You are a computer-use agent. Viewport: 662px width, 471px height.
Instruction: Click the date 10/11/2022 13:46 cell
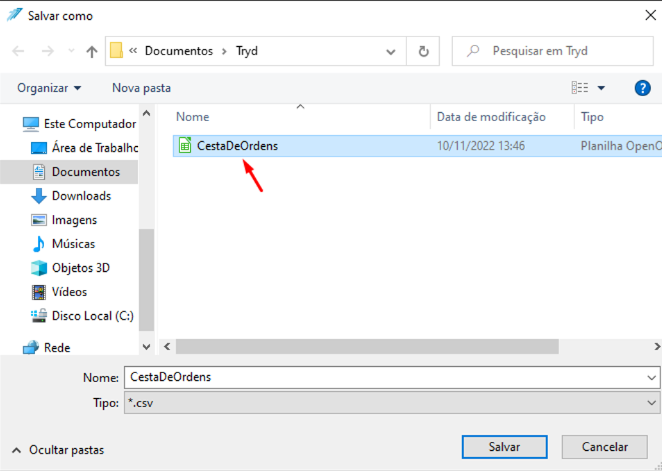481,146
